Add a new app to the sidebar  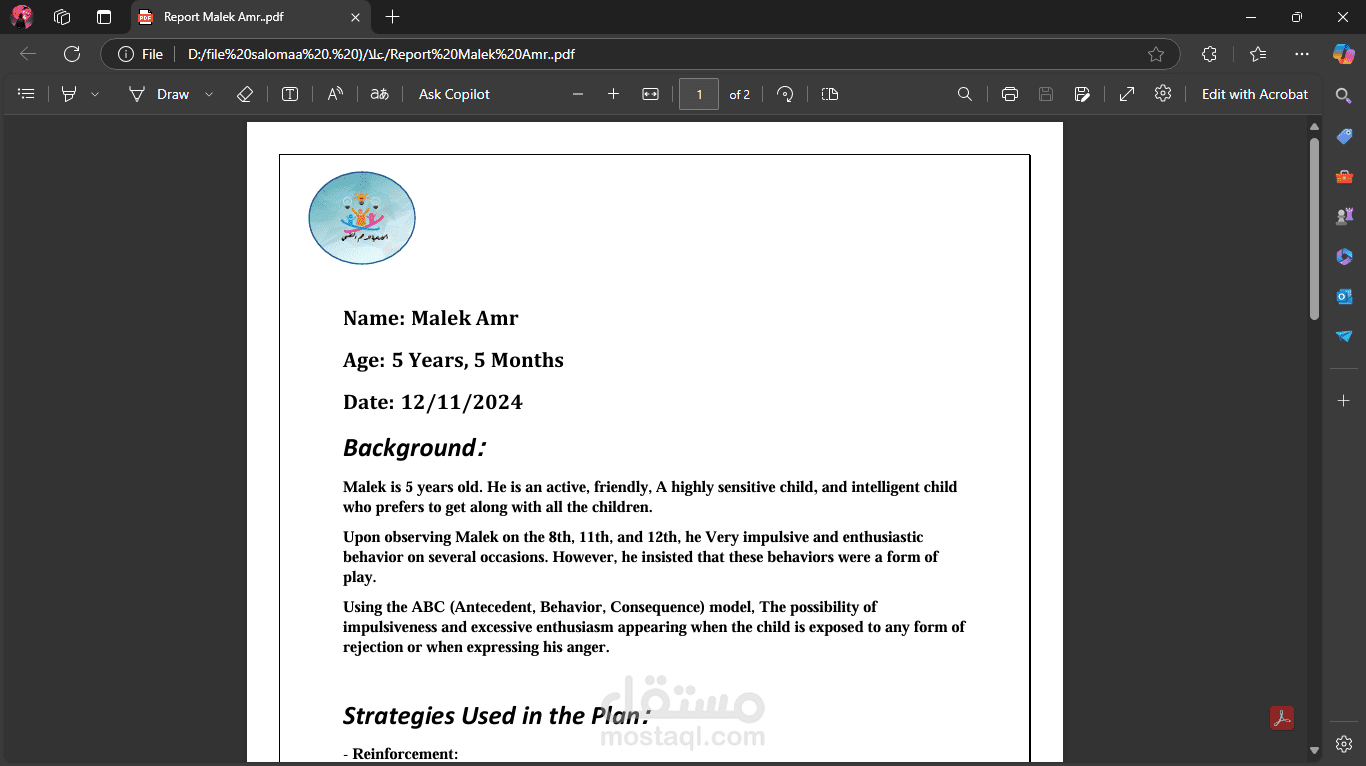(1344, 400)
